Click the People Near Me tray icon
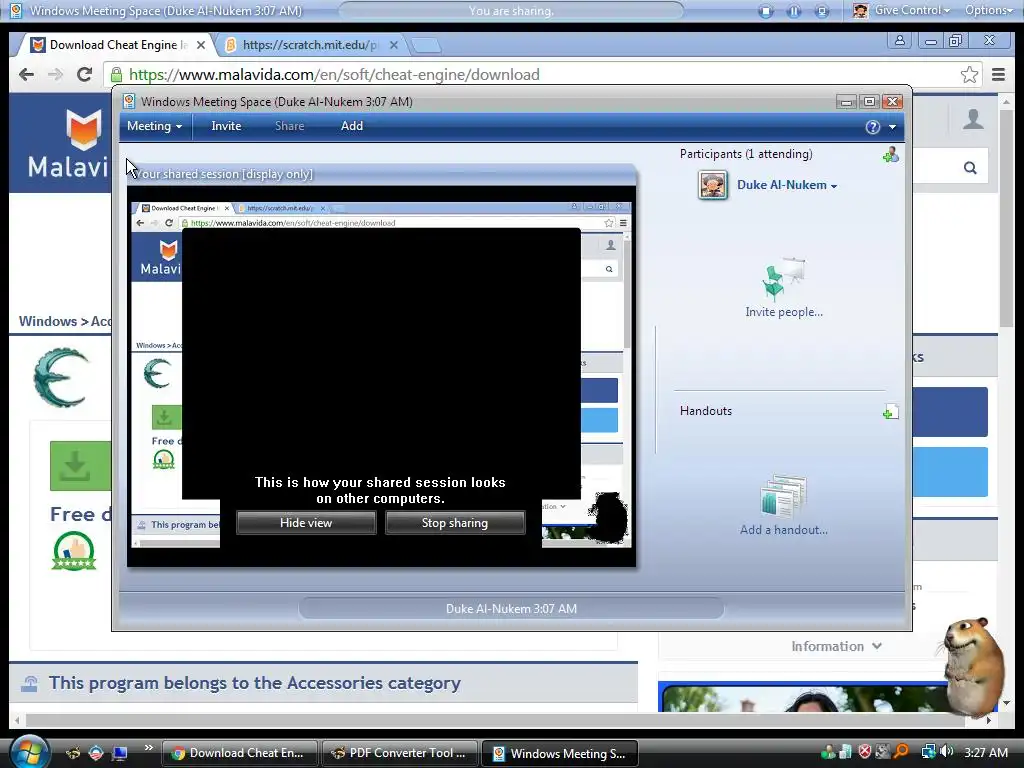Screen dimensions: 1024x768 tap(828, 752)
